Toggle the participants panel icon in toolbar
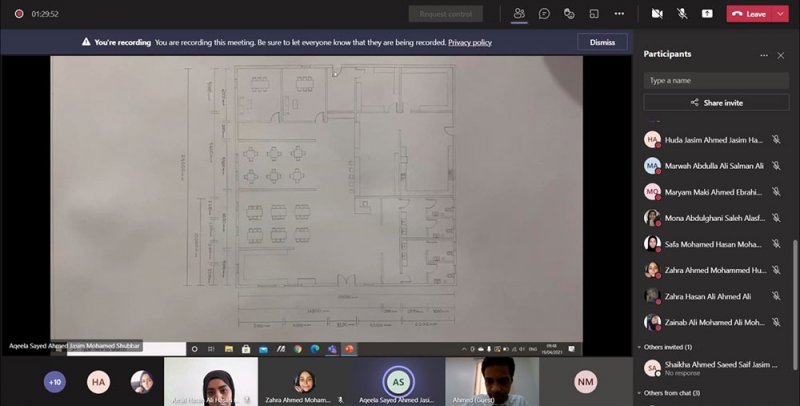Image resolution: width=800 pixels, height=406 pixels. pyautogui.click(x=519, y=14)
